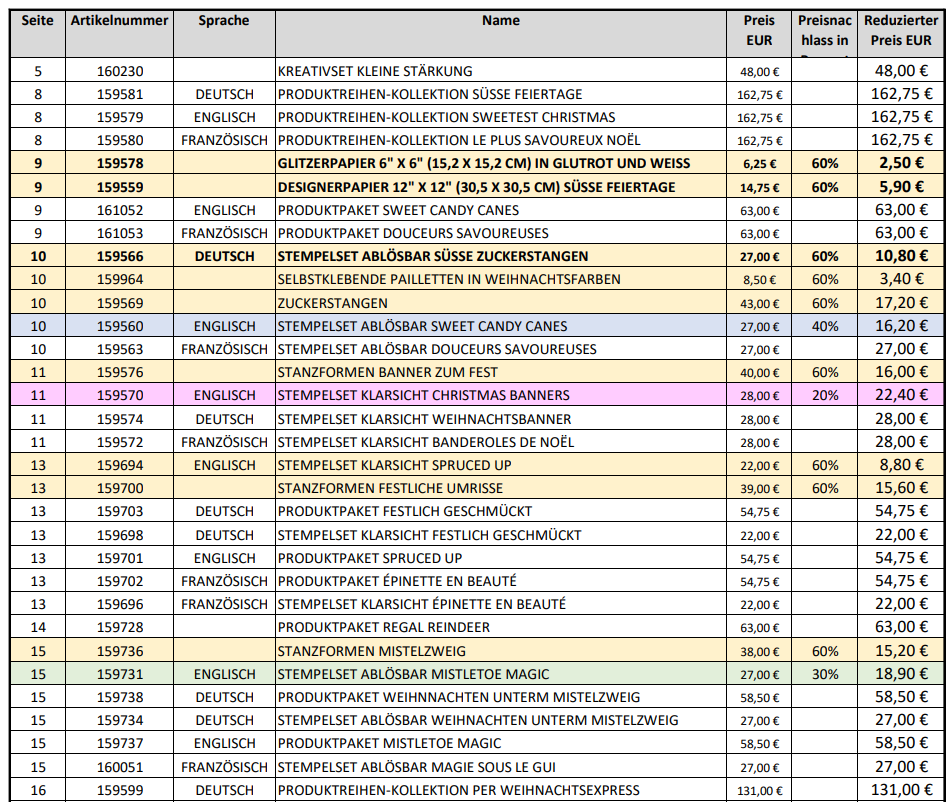Click reduced price 5,90 €
The width and height of the screenshot is (951, 802).
coord(901,187)
